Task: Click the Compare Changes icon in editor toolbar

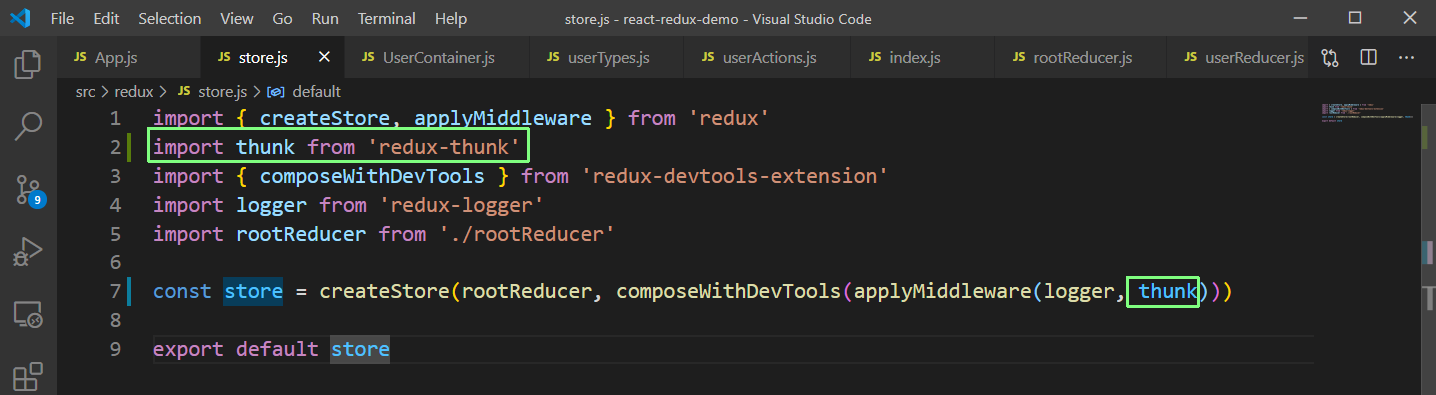Action: pyautogui.click(x=1330, y=58)
